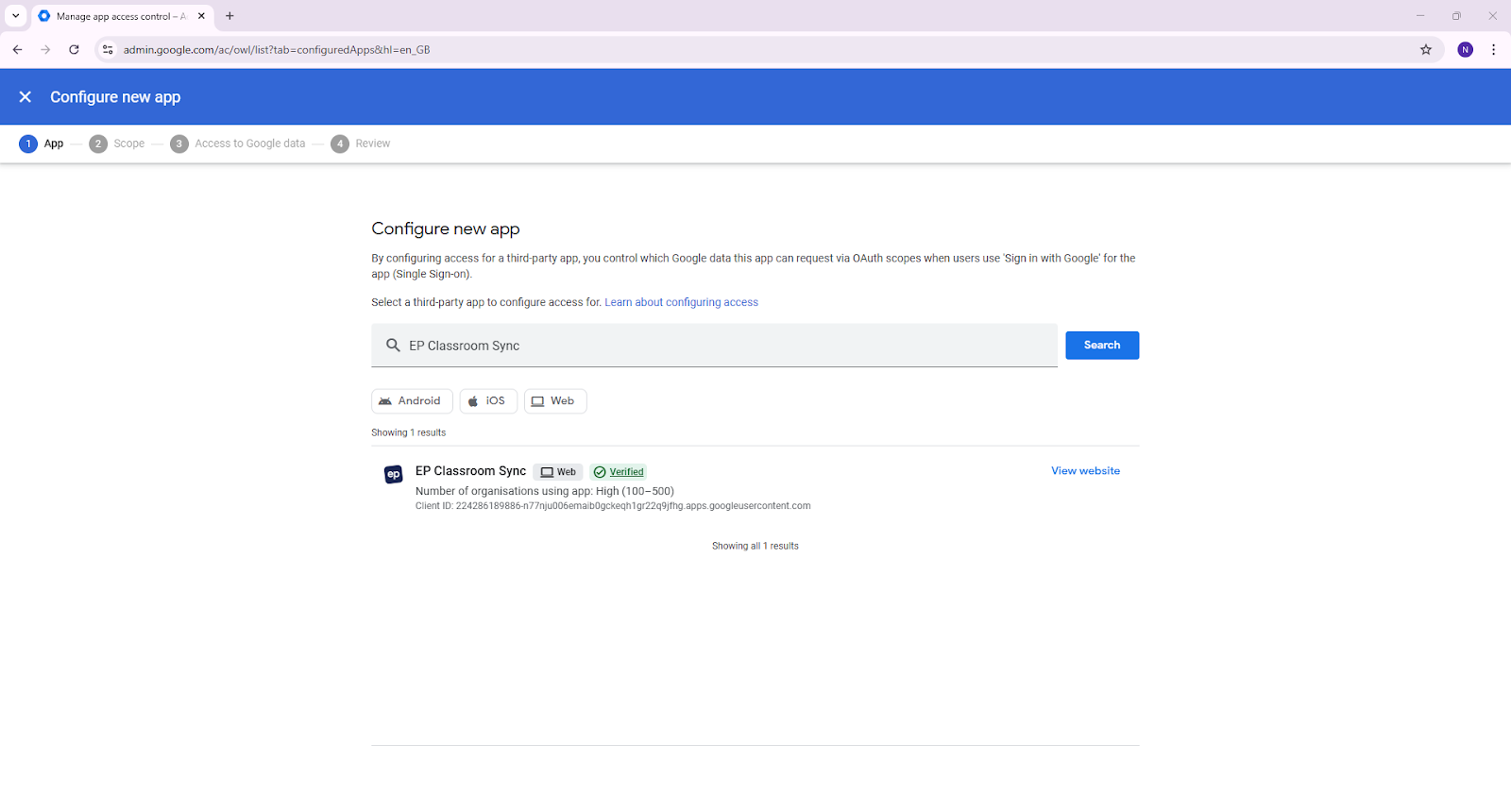
Task: Select step 1 App
Action: coord(42,144)
